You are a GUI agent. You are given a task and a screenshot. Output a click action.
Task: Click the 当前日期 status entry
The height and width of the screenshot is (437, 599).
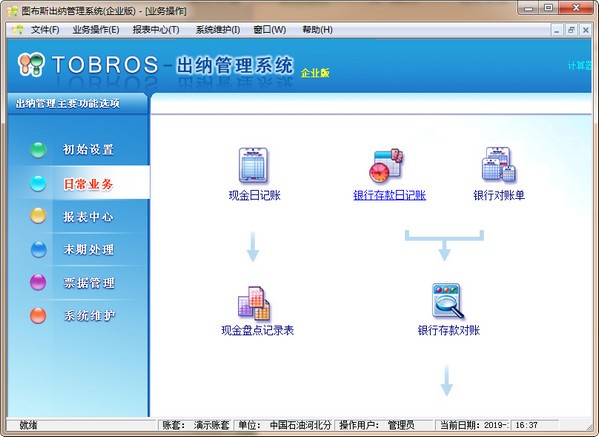(x=474, y=425)
